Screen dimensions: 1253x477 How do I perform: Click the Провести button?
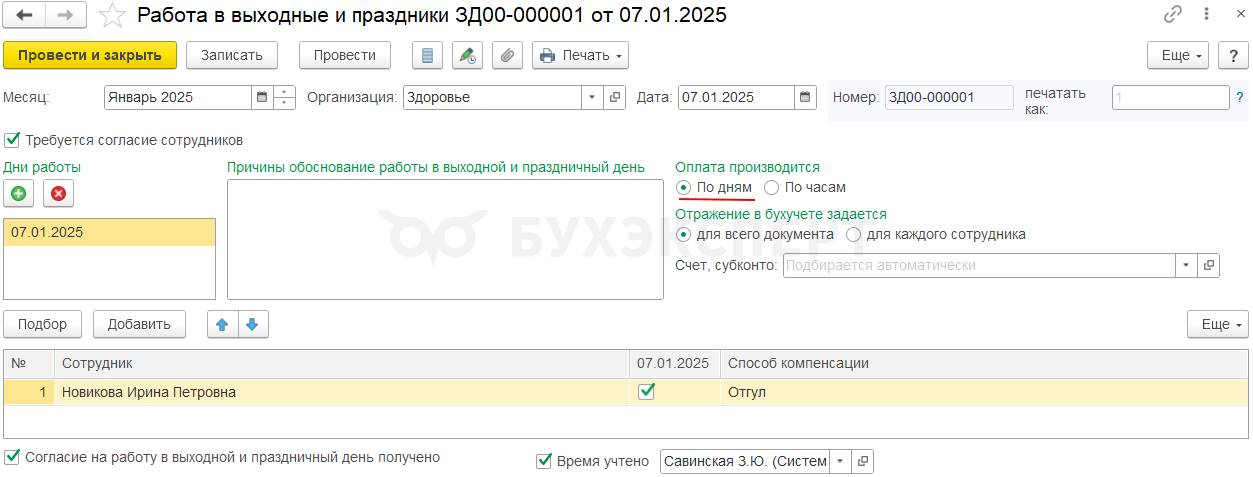[x=345, y=55]
